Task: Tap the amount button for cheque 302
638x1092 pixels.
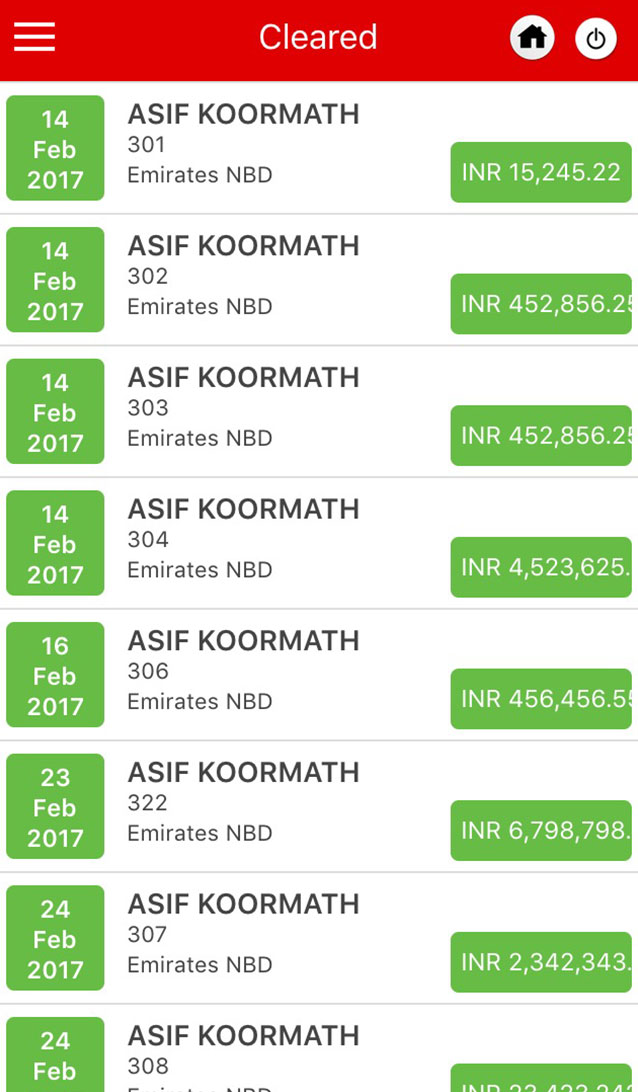Action: (x=541, y=304)
